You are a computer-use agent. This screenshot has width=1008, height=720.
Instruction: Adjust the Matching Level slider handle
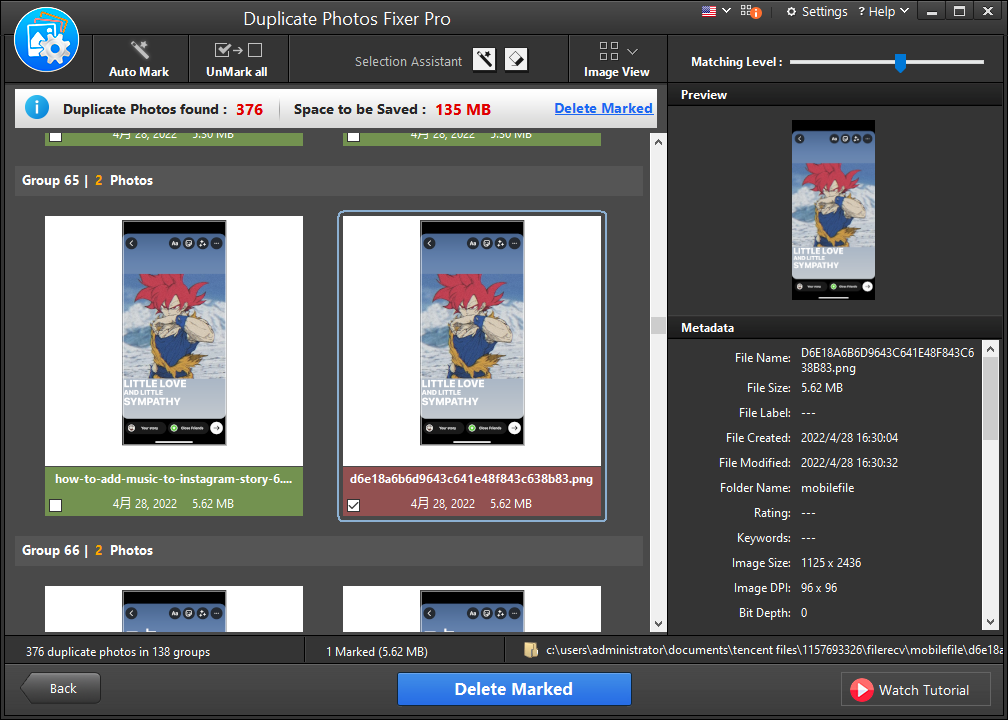coord(900,62)
